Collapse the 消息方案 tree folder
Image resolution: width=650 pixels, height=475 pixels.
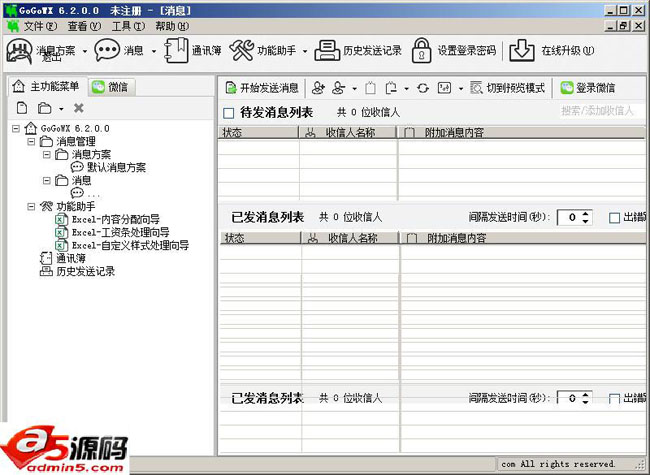pos(47,155)
